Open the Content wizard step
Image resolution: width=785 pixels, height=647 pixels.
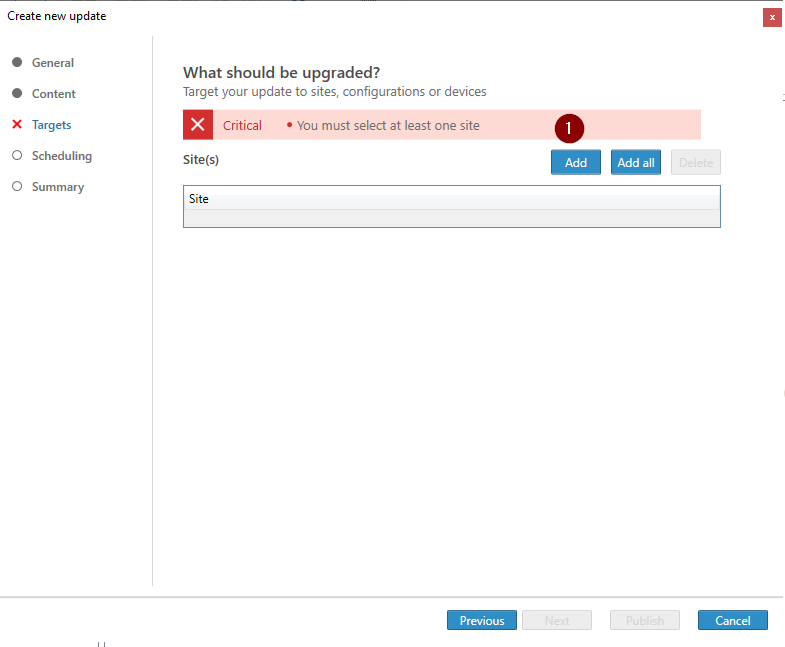coord(54,94)
